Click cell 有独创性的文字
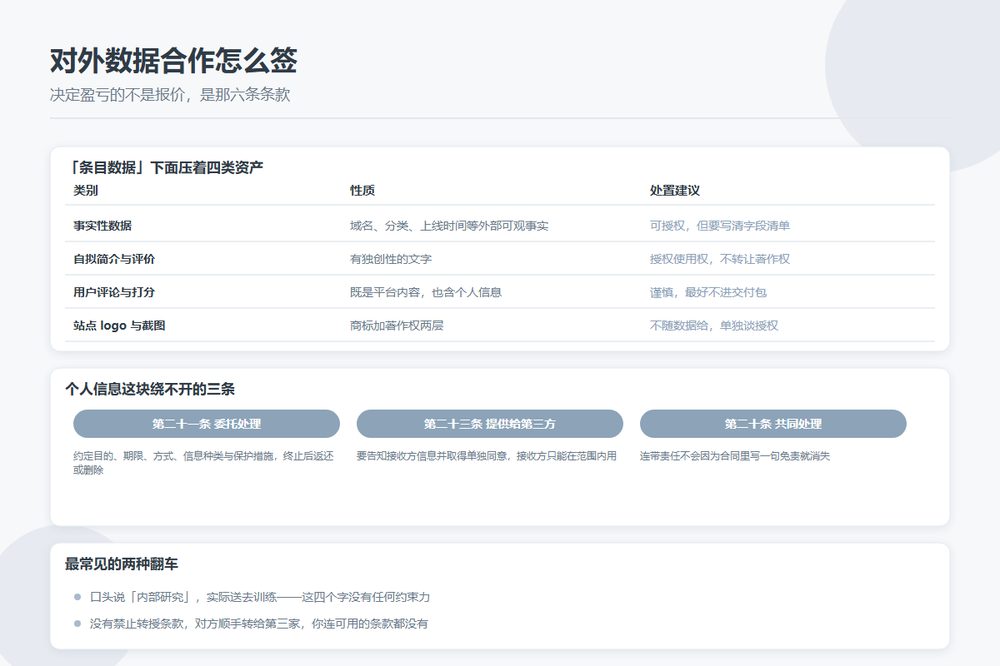Image resolution: width=1000 pixels, height=666 pixels. coord(390,258)
